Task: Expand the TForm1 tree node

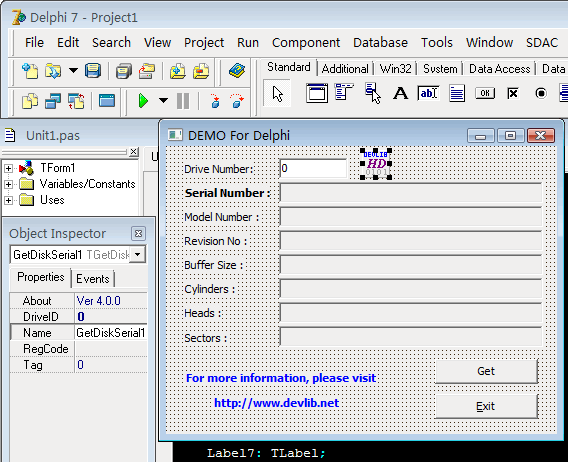Action: click(x=8, y=168)
